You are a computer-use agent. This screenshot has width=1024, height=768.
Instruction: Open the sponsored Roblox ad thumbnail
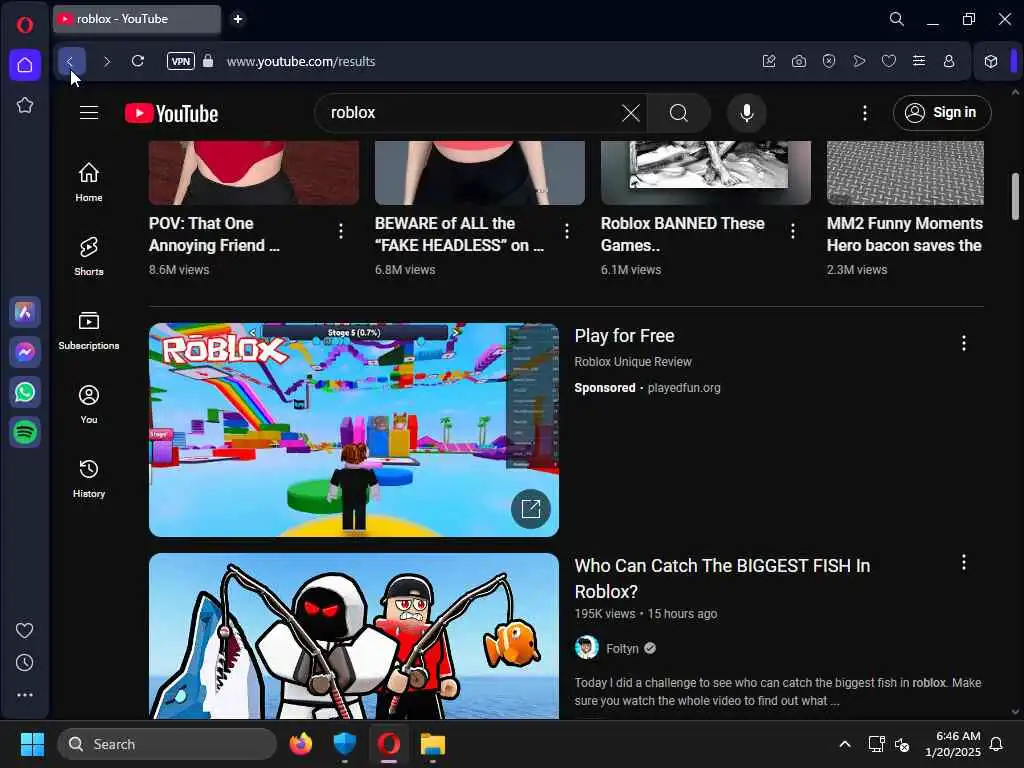pos(353,430)
